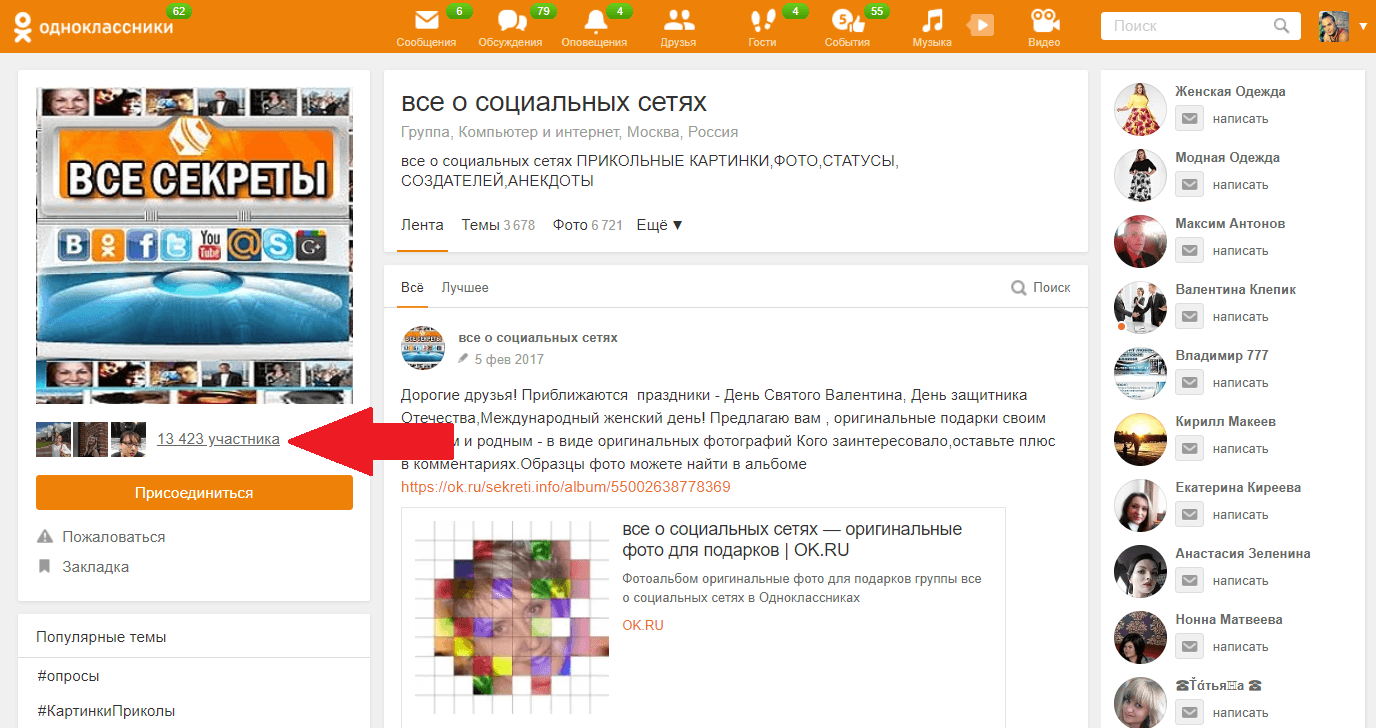This screenshot has width=1376, height=728.
Task: Message icon for Нонна Матвеева
Action: (x=1189, y=647)
